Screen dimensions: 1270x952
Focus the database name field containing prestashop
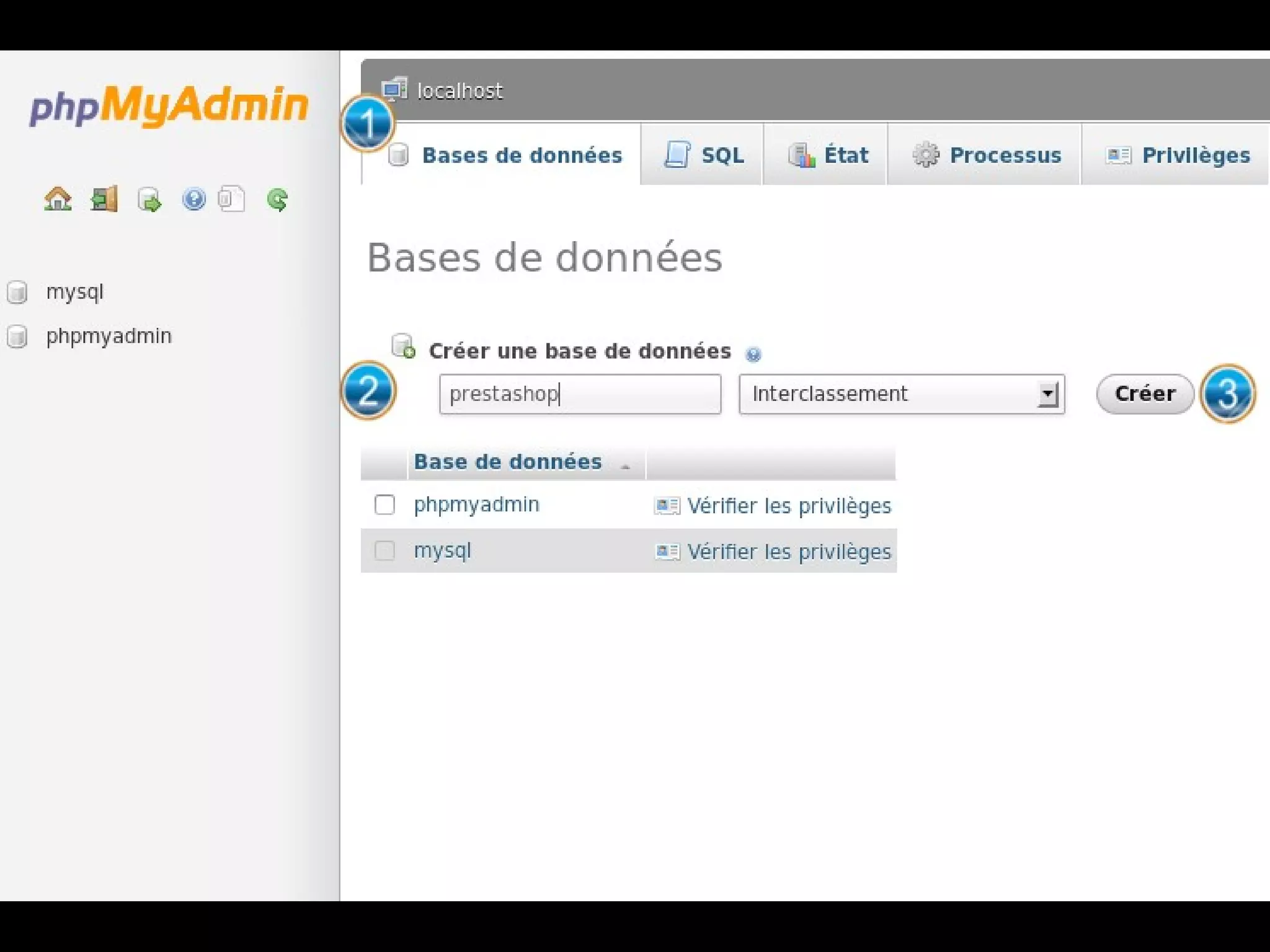580,394
